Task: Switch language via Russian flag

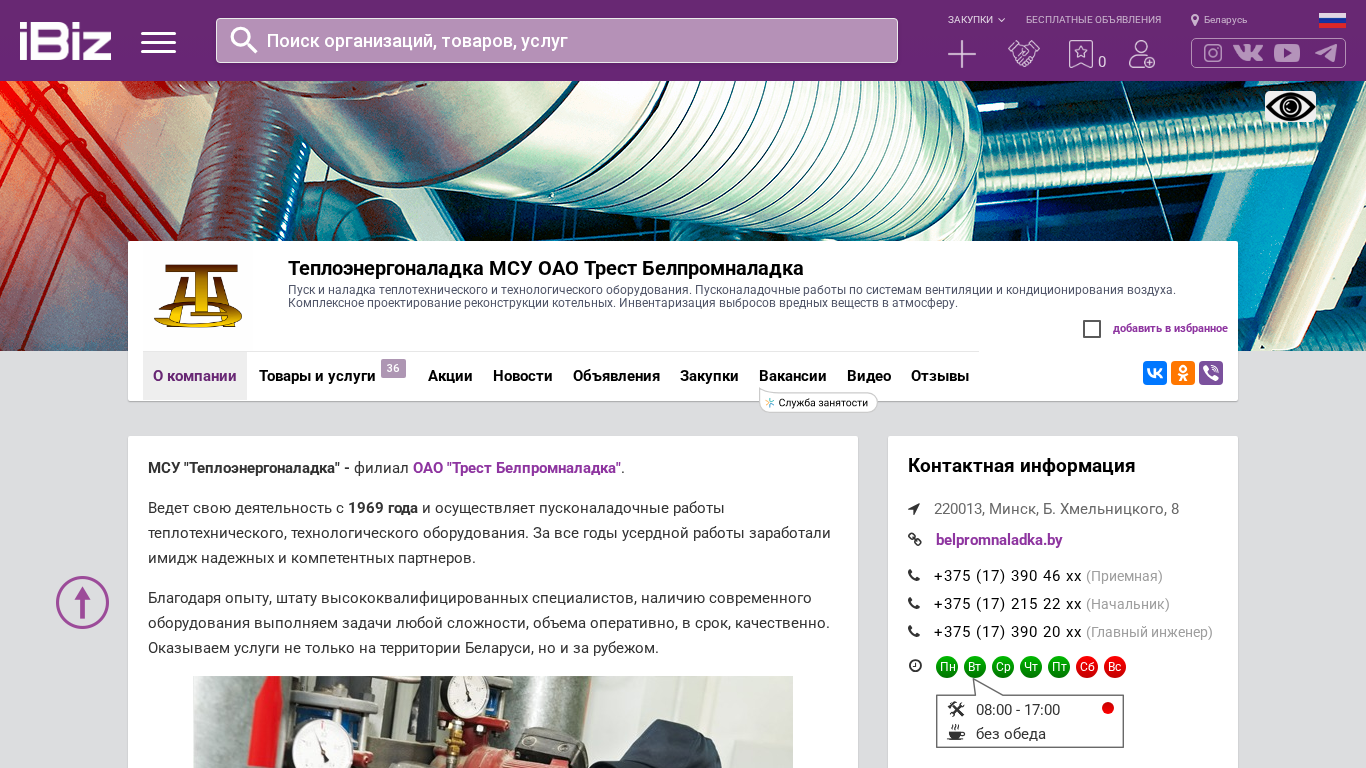Action: tap(1332, 20)
